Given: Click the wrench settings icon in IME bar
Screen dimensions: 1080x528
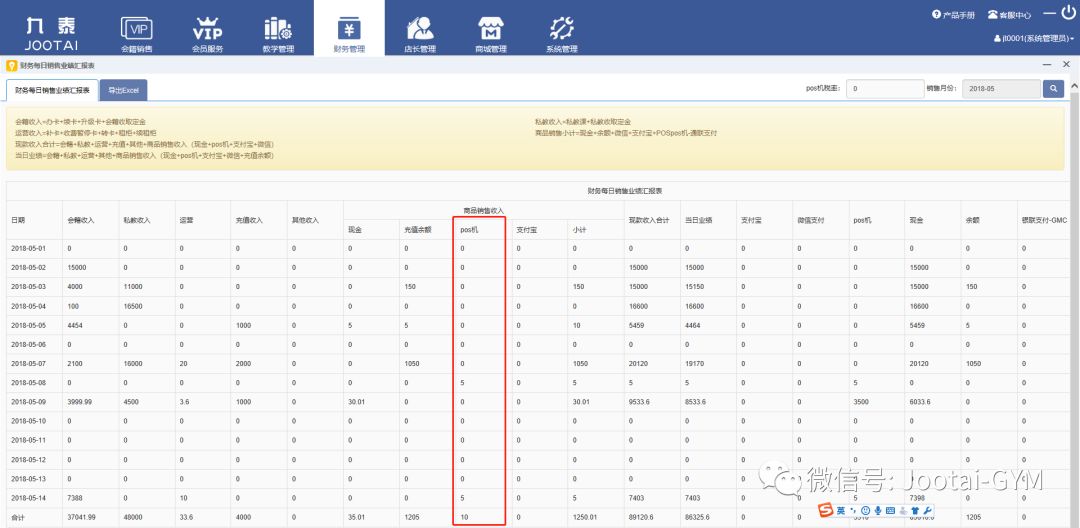Looking at the screenshot, I should pyautogui.click(x=927, y=510).
